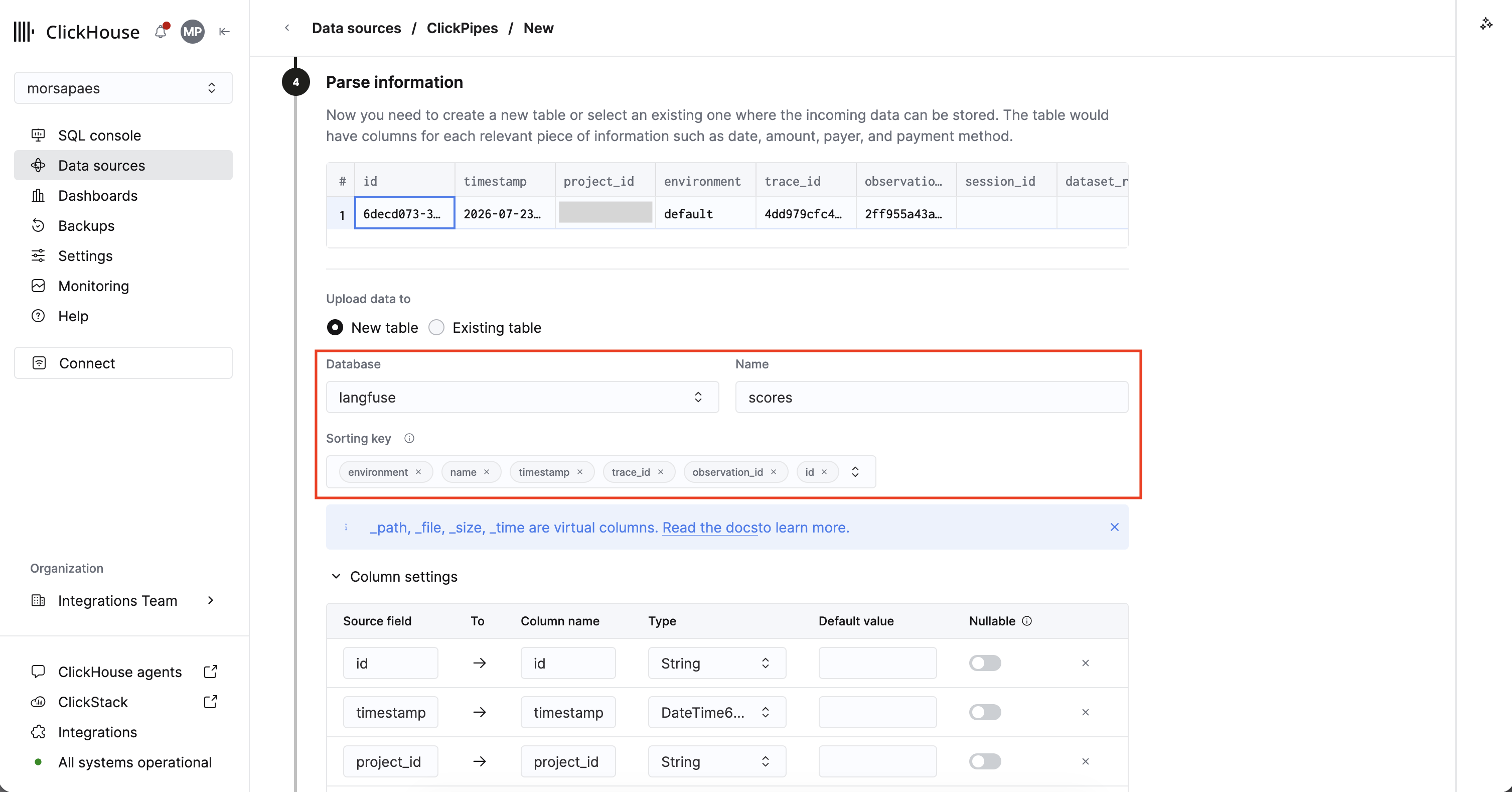The width and height of the screenshot is (1512, 792).
Task: Remove environment from the sorting key
Action: click(x=418, y=472)
